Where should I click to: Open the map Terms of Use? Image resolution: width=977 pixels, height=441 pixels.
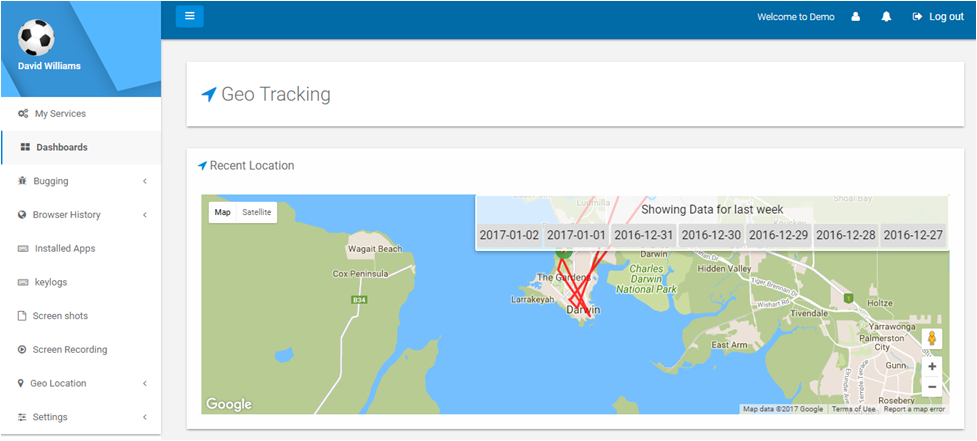(853, 409)
